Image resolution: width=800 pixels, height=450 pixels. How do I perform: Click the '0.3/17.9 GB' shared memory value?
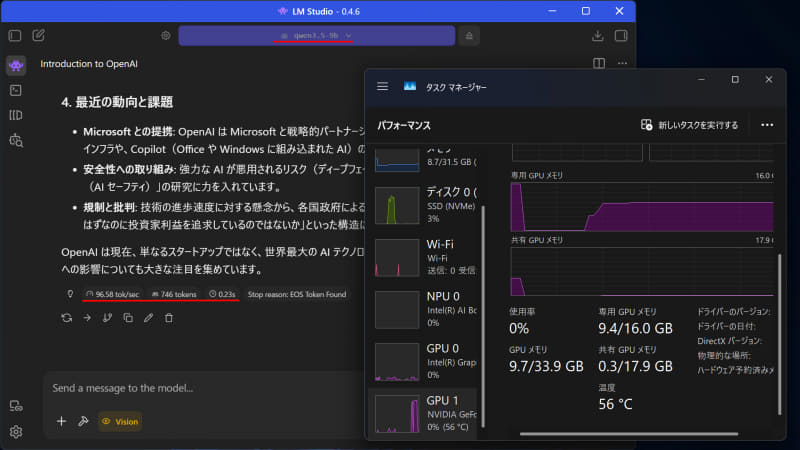[x=635, y=366]
